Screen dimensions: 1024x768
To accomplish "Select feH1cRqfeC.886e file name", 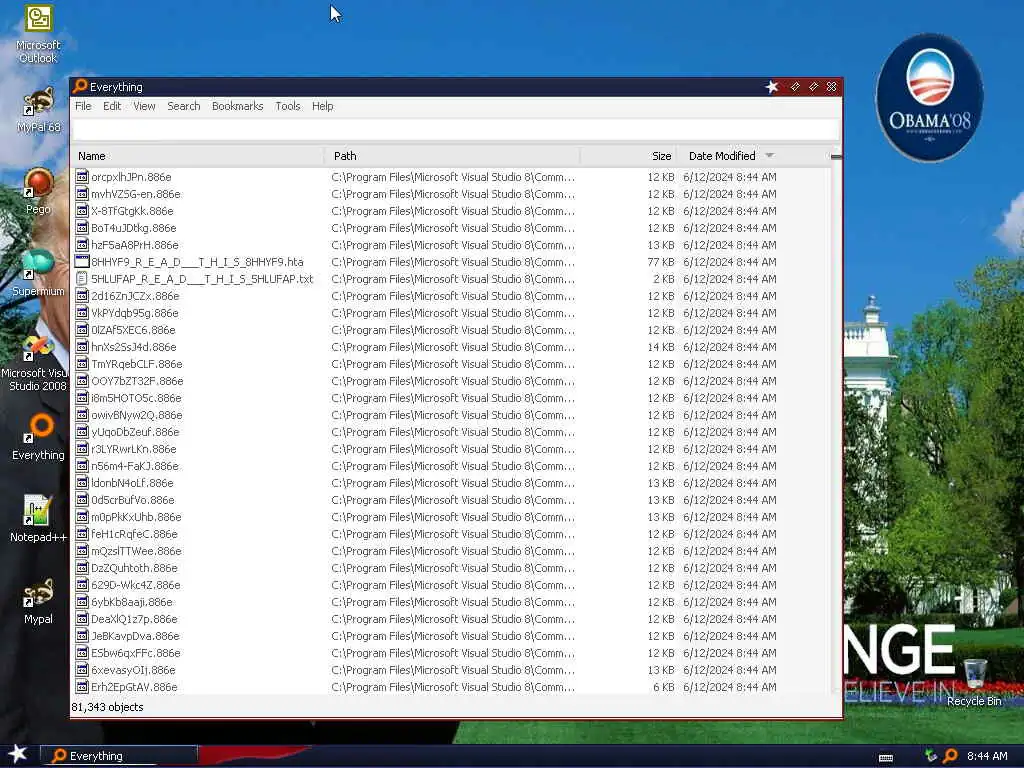I will (x=134, y=533).
